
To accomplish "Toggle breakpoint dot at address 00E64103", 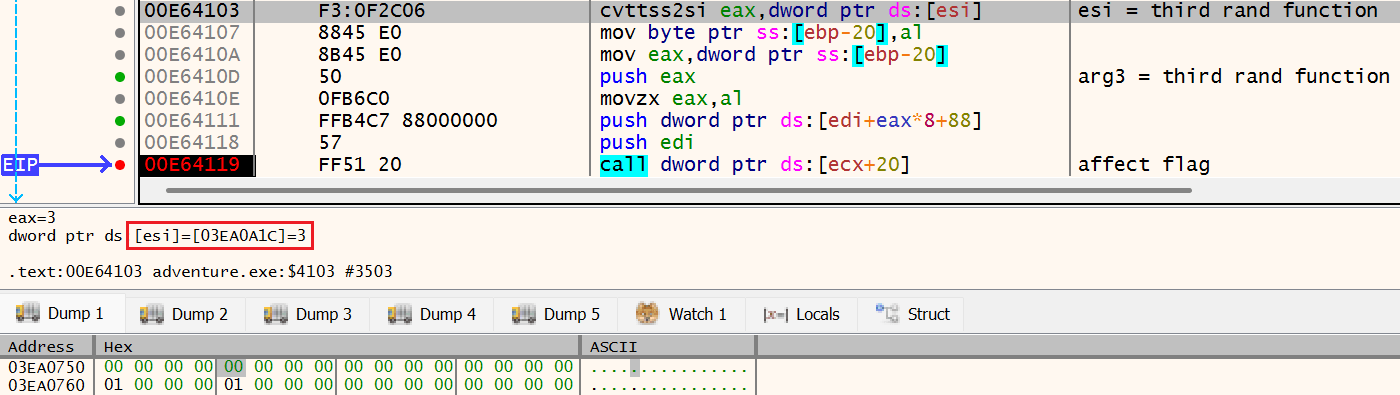I will click(x=121, y=11).
